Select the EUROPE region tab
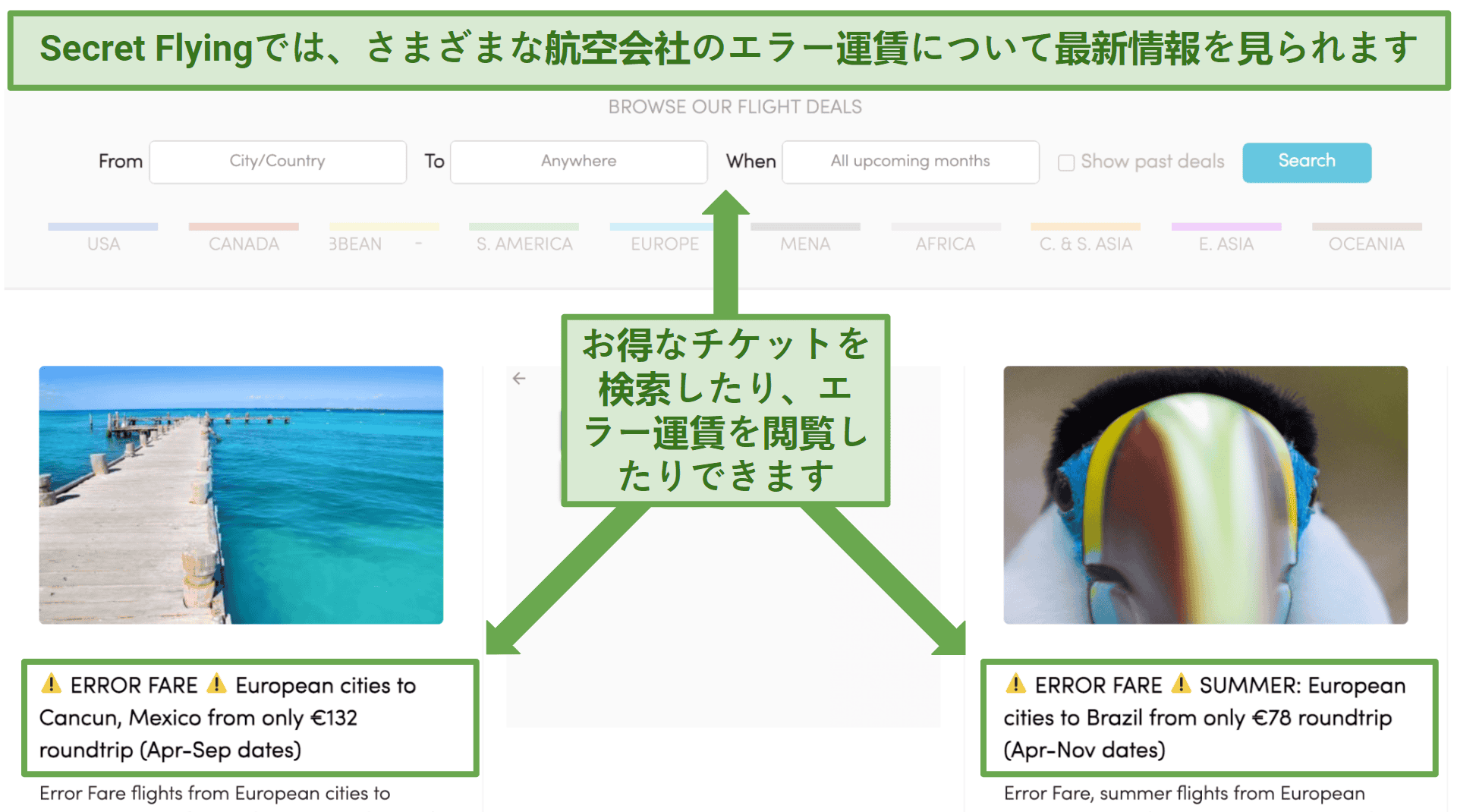 [x=665, y=238]
